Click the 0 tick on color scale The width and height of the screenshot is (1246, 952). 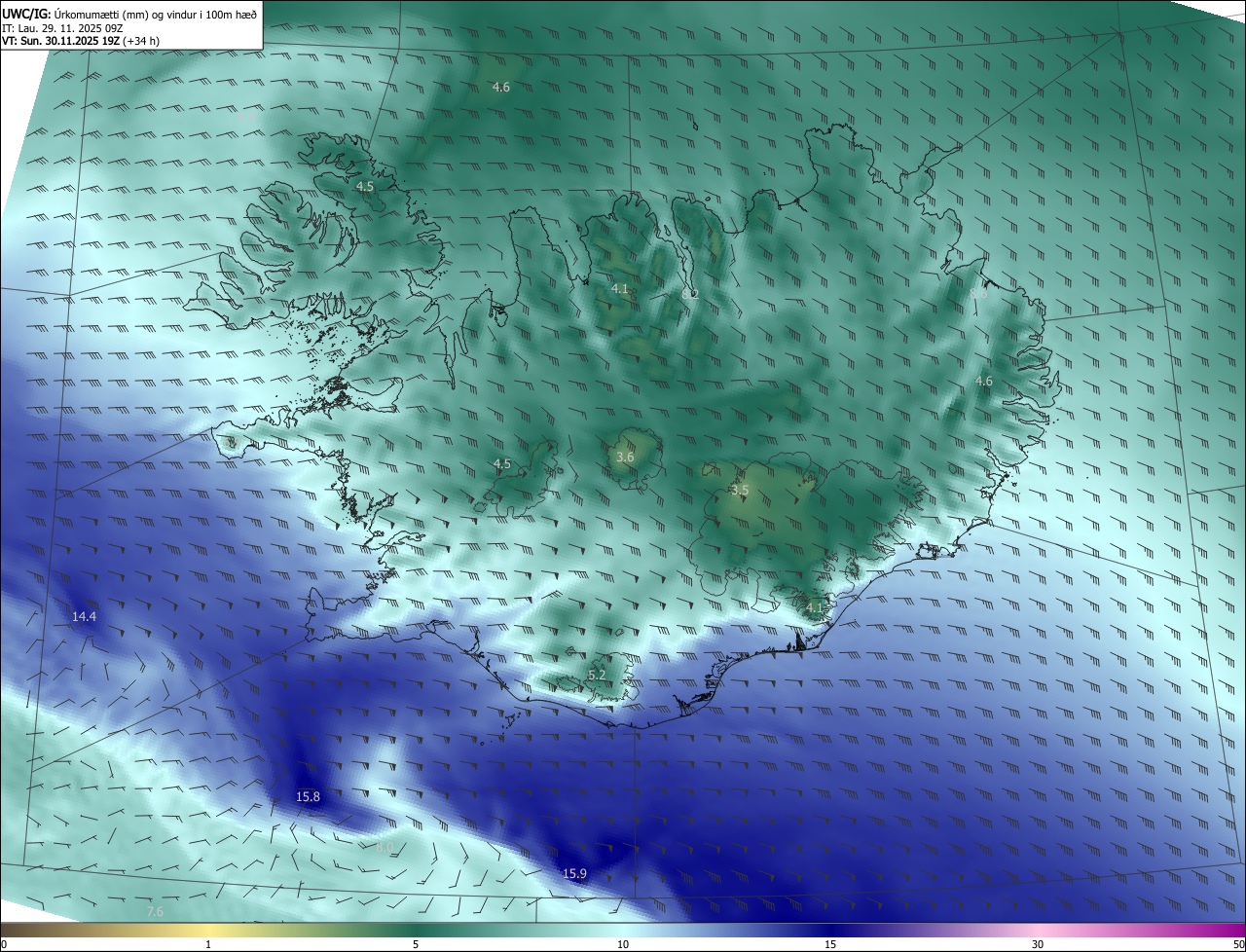click(x=4, y=945)
